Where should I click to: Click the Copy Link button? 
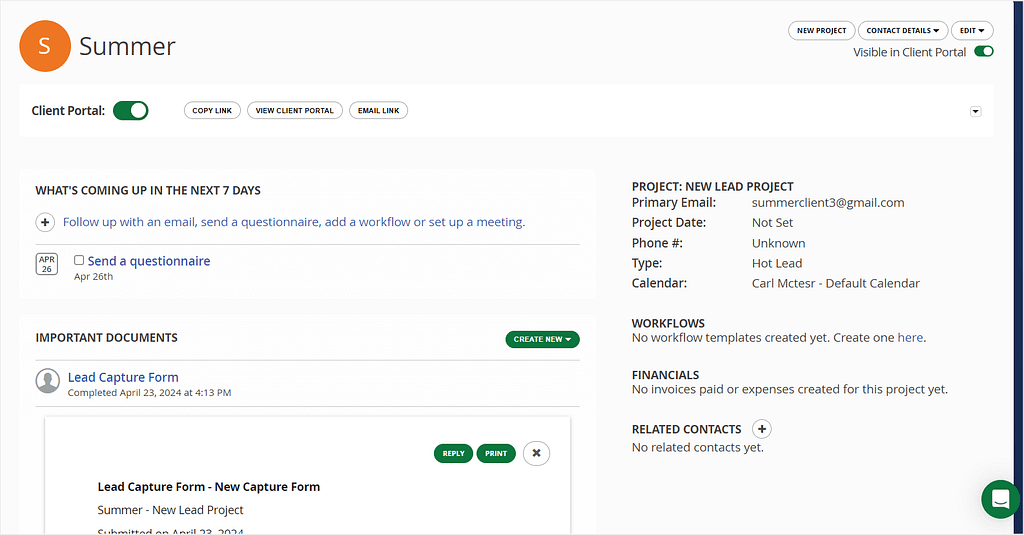coord(212,111)
